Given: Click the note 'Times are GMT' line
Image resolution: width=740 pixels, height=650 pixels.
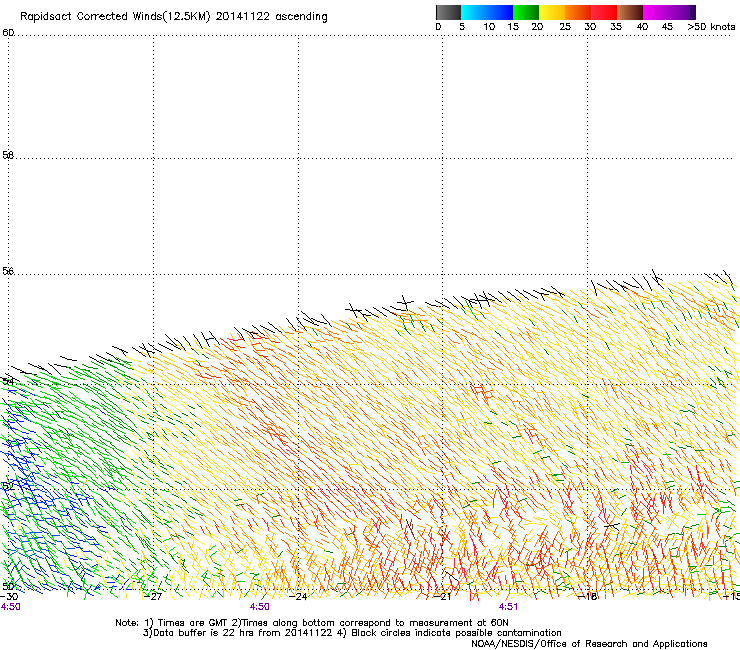Looking at the screenshot, I should (312, 623).
